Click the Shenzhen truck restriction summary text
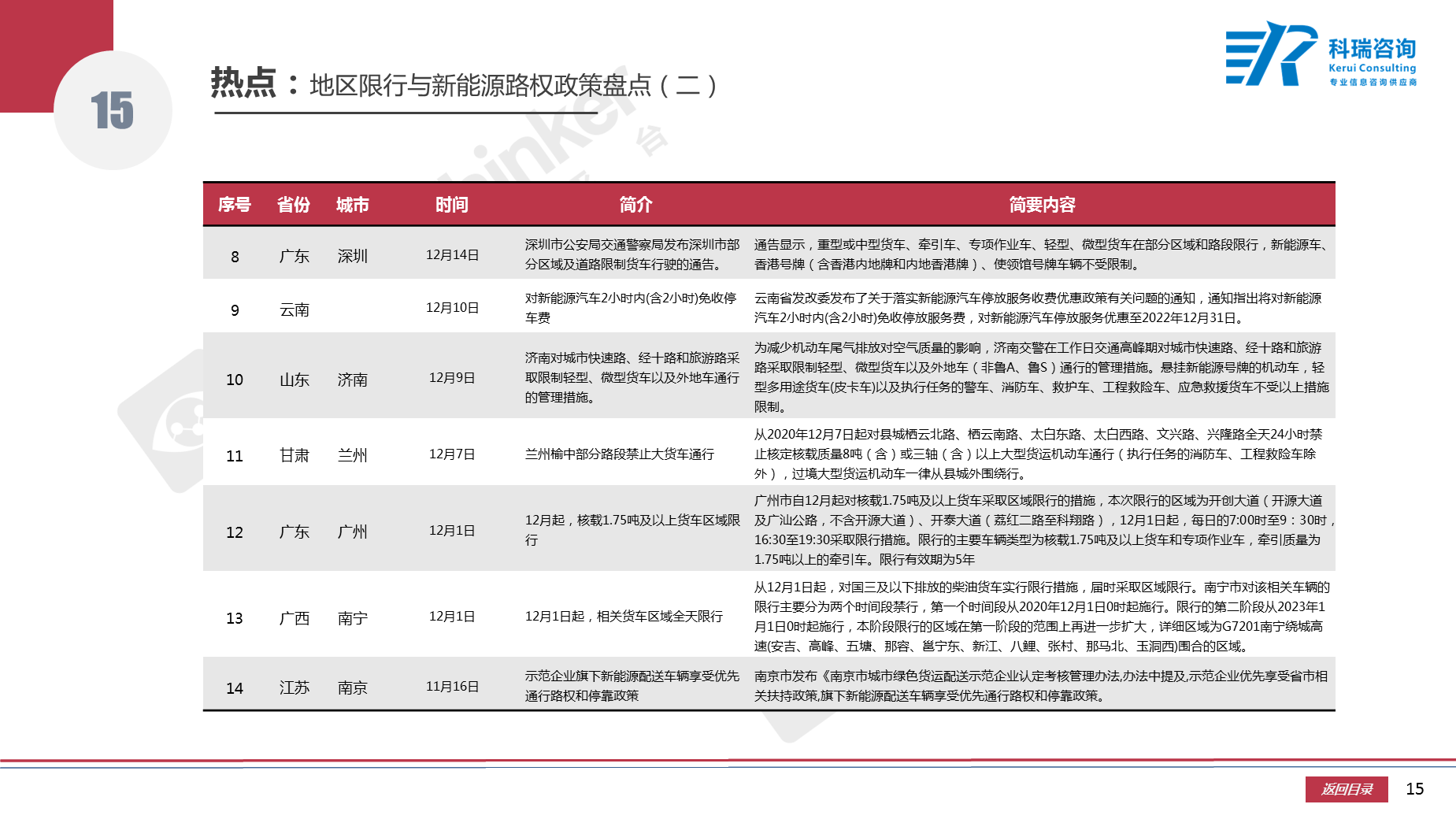Viewport: 1456px width, 819px height. (x=632, y=254)
